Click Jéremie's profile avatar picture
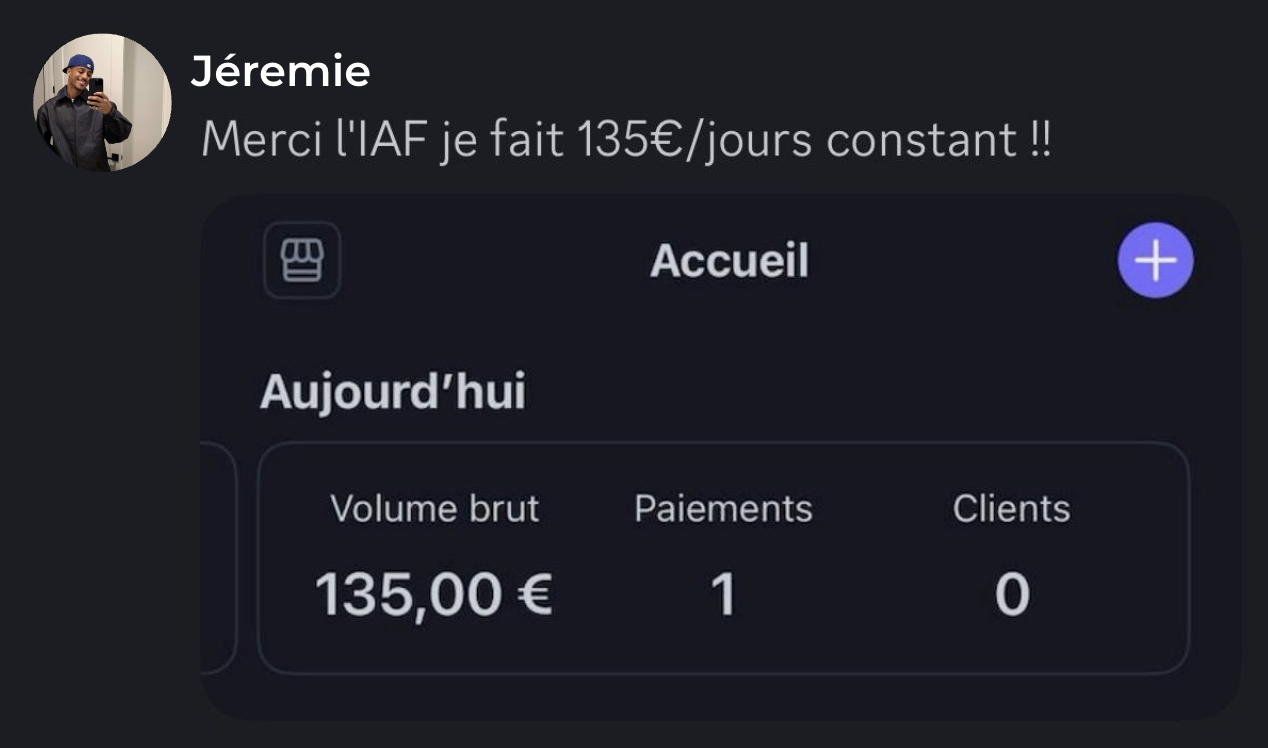The width and height of the screenshot is (1268, 748). (102, 103)
